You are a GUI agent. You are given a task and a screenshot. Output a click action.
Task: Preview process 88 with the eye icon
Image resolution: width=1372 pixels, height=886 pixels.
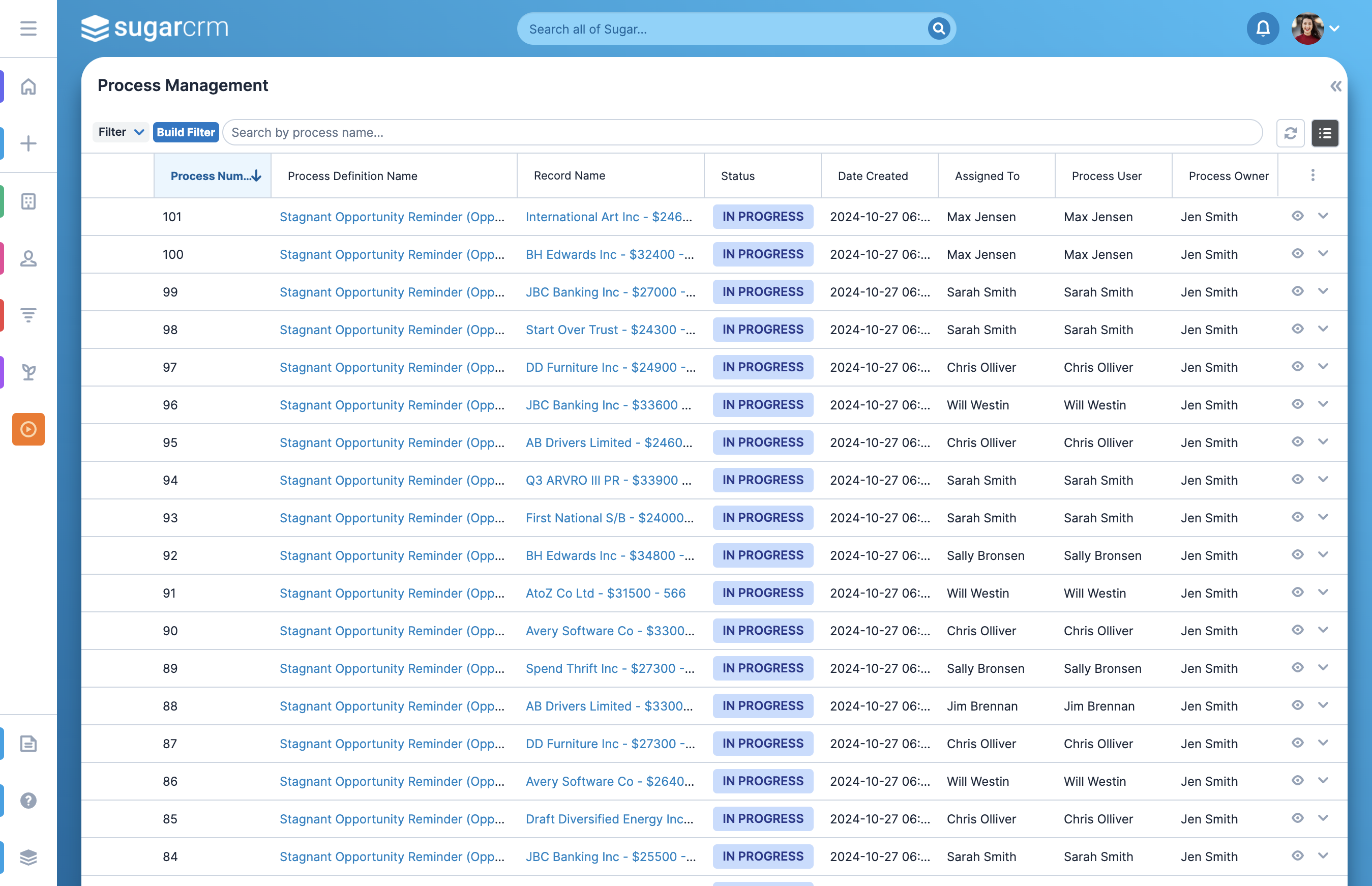point(1297,705)
